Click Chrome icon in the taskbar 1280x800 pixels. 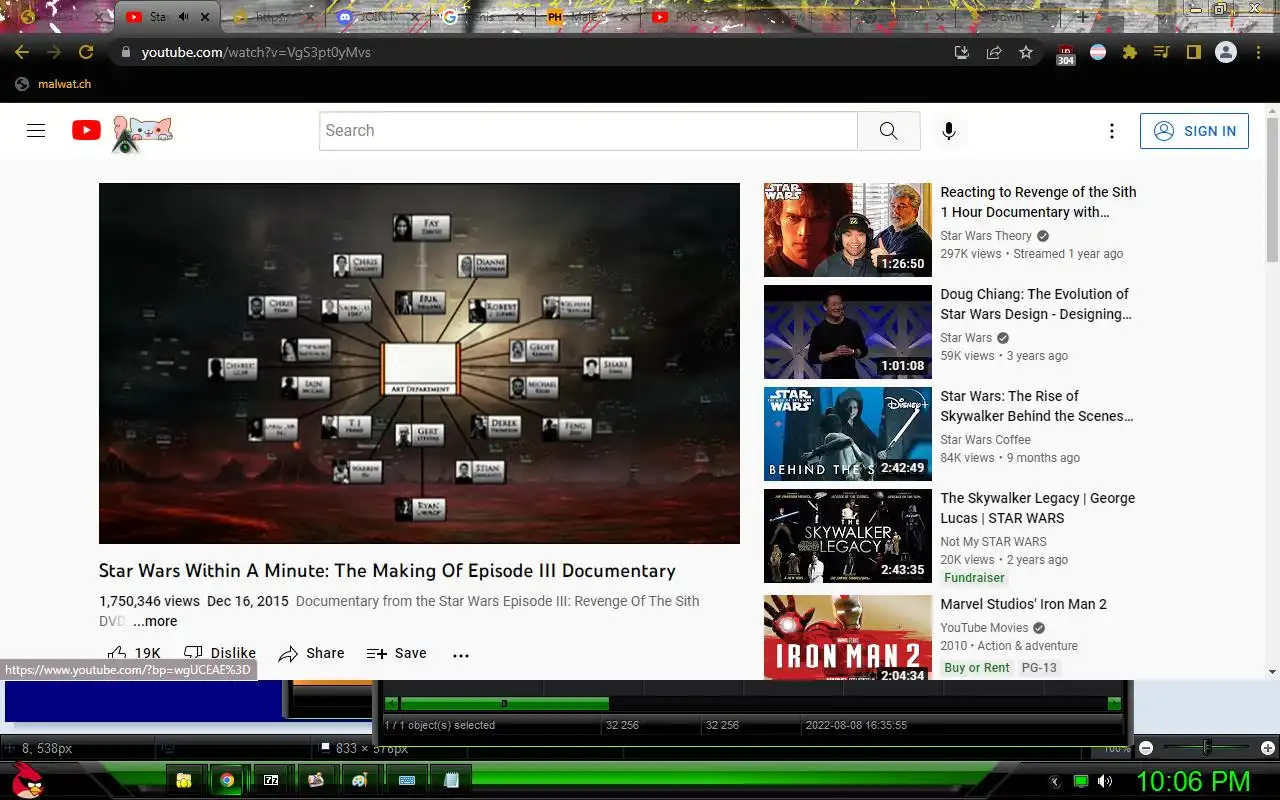point(227,780)
